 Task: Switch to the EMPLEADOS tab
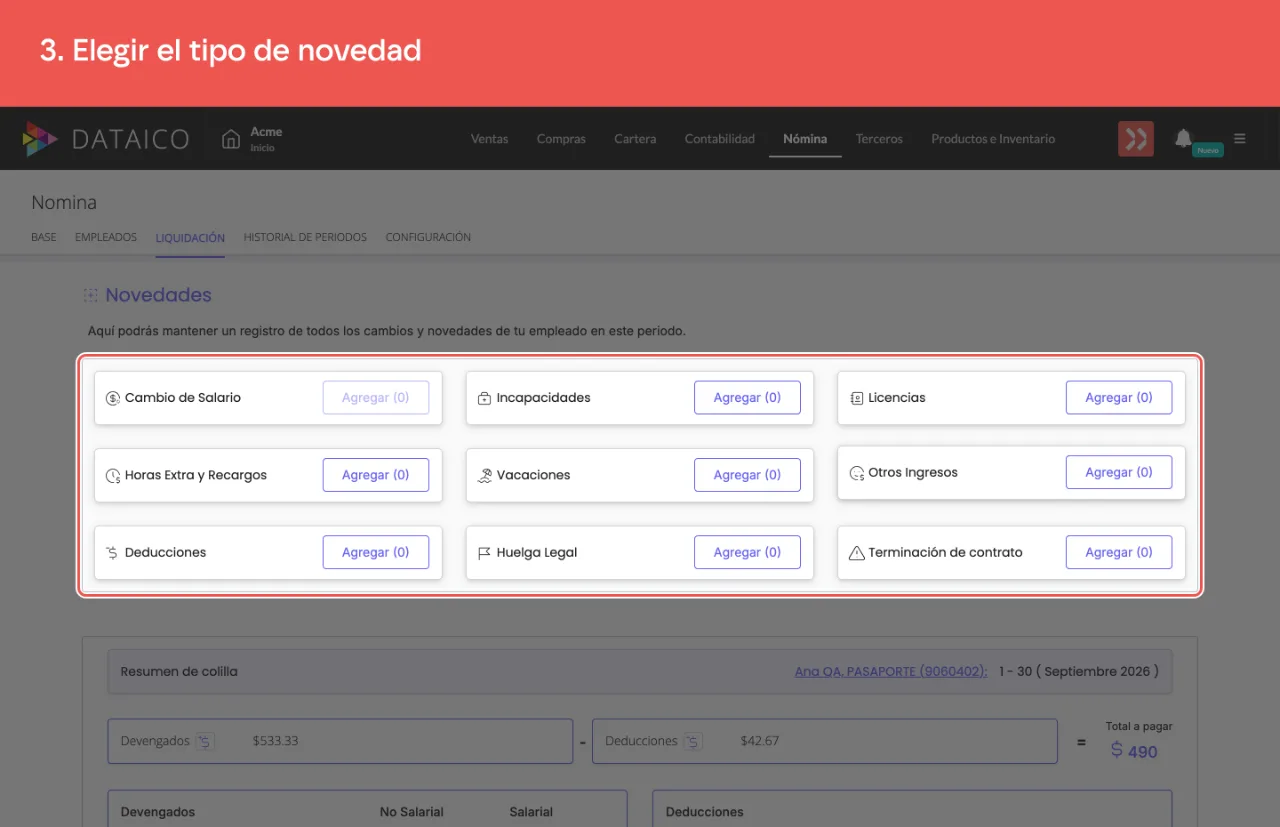(106, 238)
